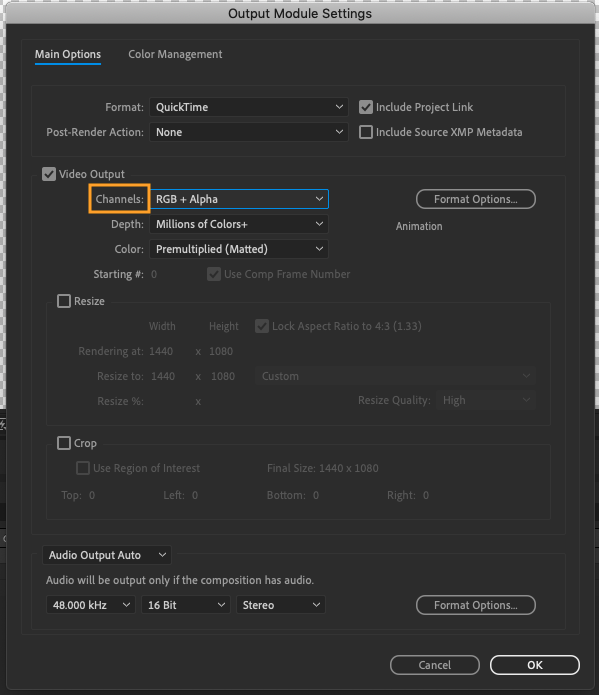Expand the Channels RGB + Alpha dropdown
This screenshot has height=695, width=599.
(239, 199)
